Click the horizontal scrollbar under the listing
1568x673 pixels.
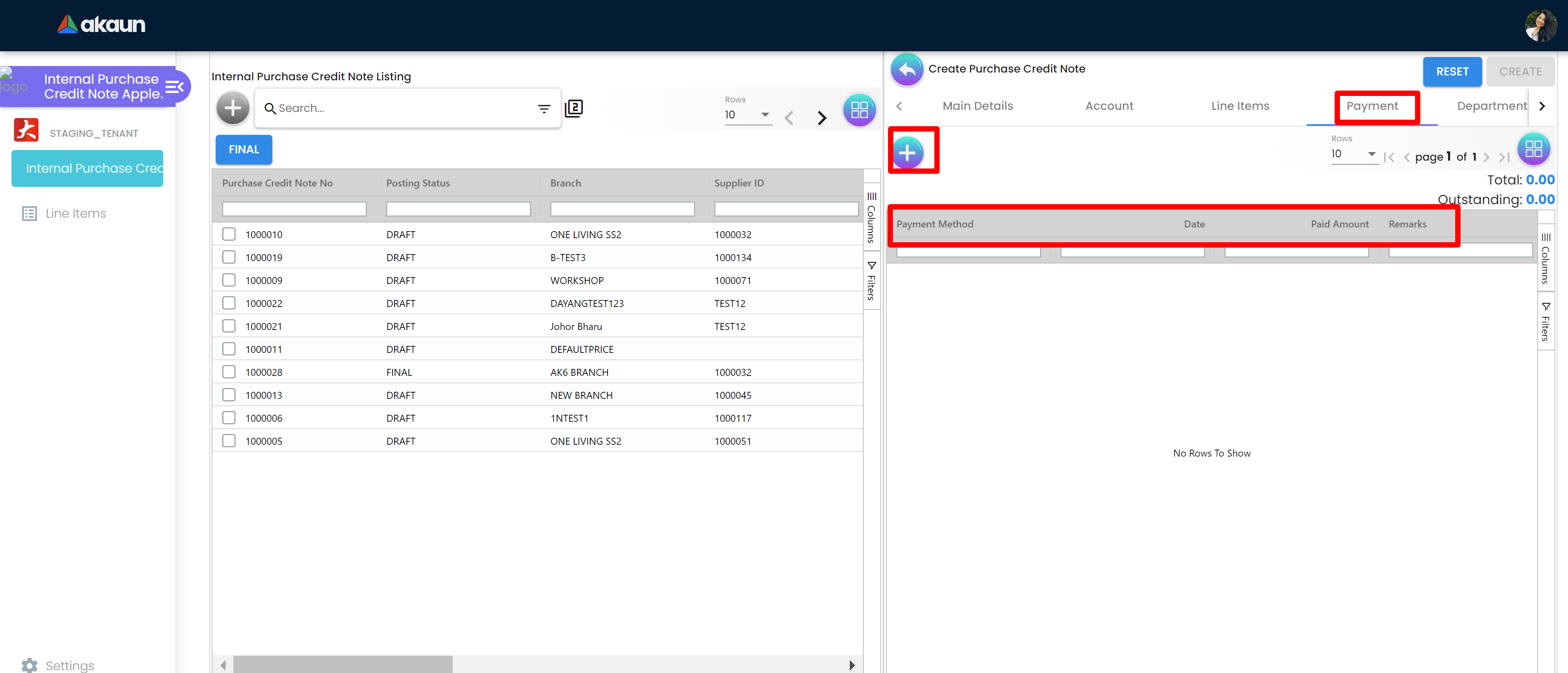pos(343,664)
